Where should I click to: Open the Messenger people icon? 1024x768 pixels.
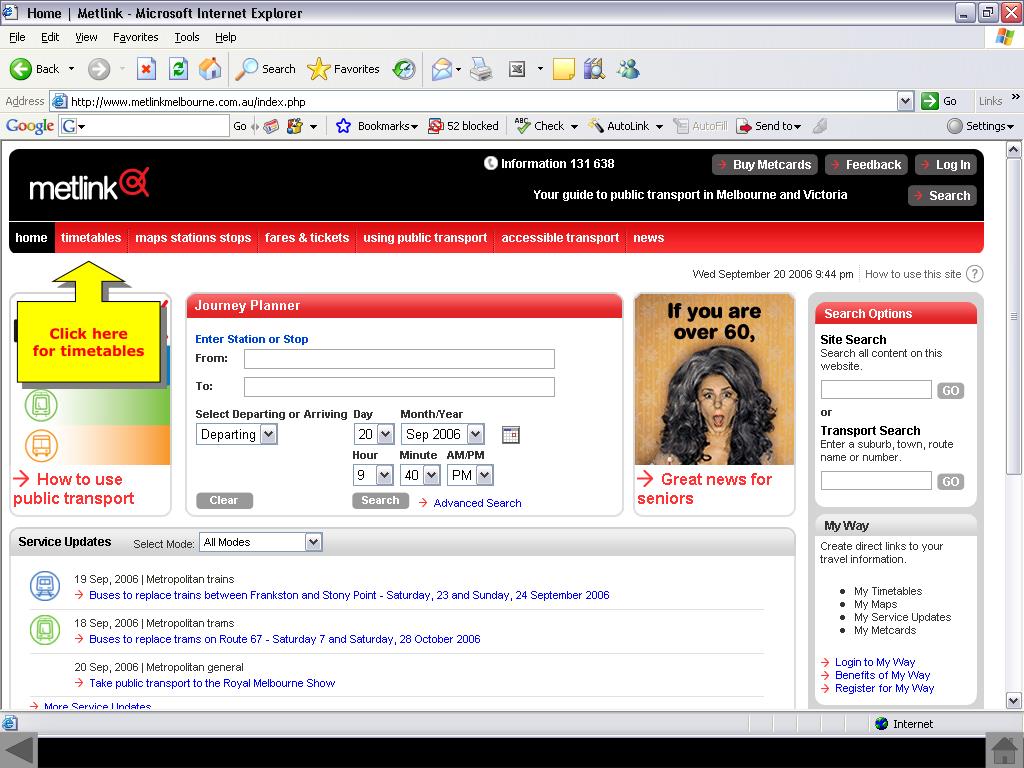click(628, 69)
